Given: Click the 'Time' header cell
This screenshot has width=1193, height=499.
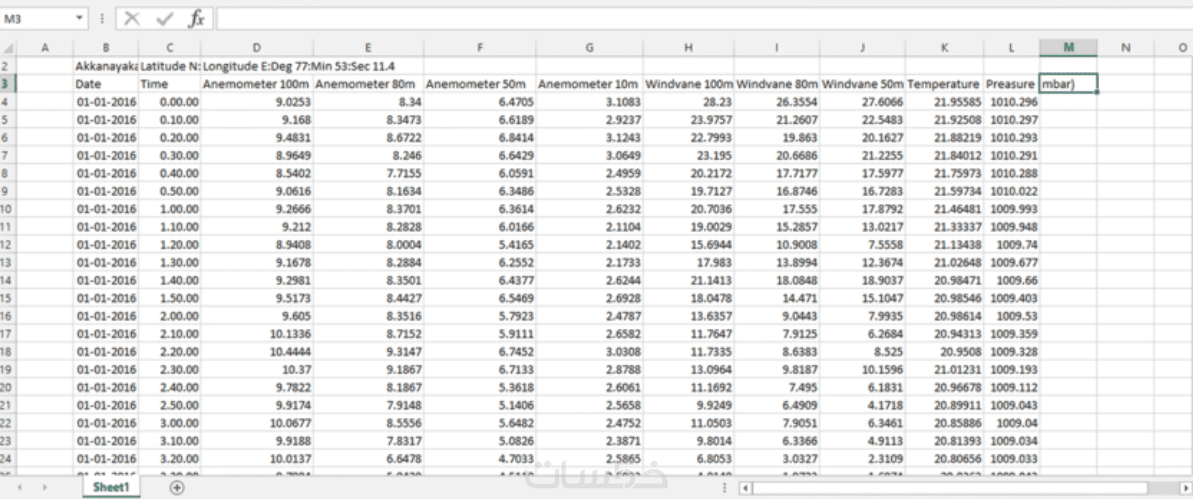Looking at the screenshot, I should tap(169, 84).
